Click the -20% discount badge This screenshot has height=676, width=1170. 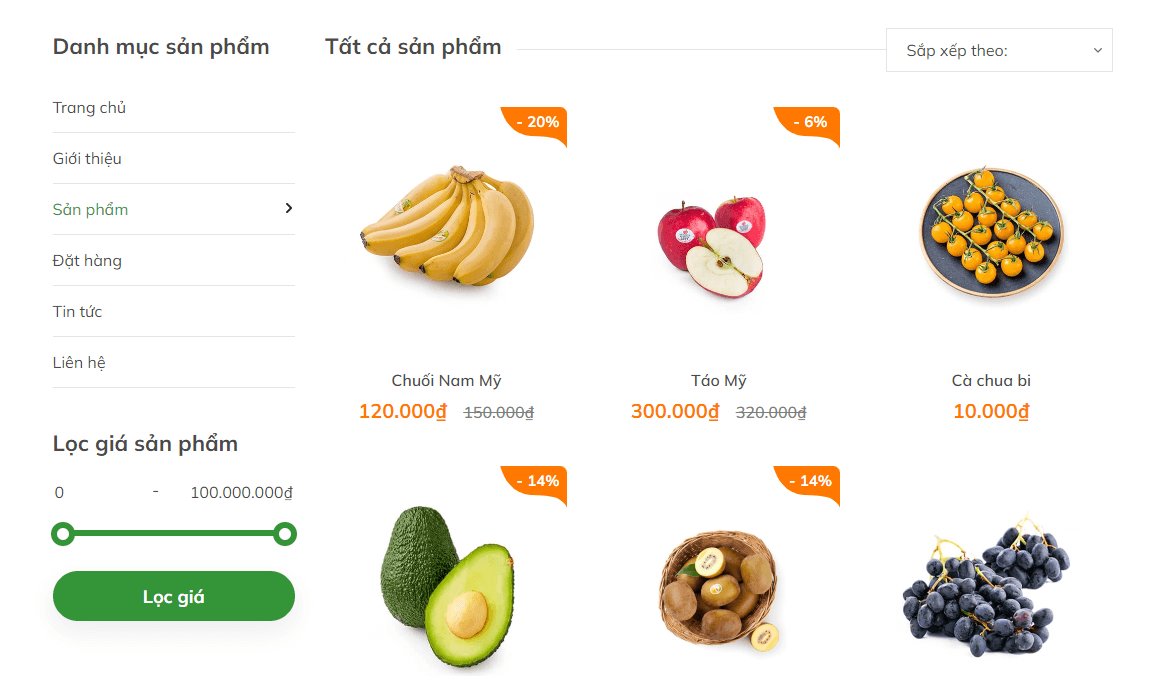point(536,122)
